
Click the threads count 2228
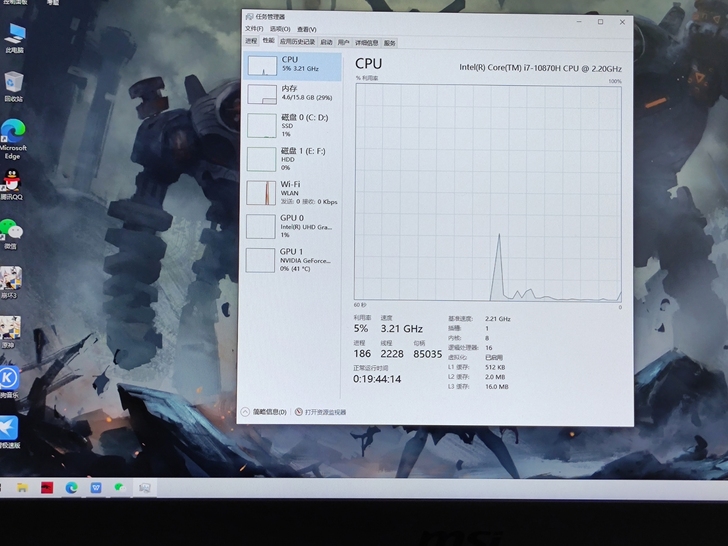click(x=392, y=354)
